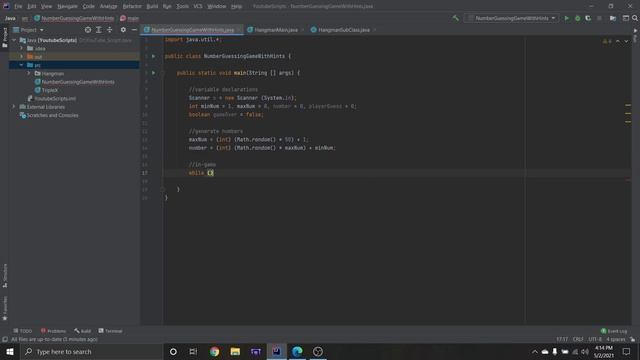640x360 pixels.
Task: Collapse the Java project root node
Action: tap(13, 40)
